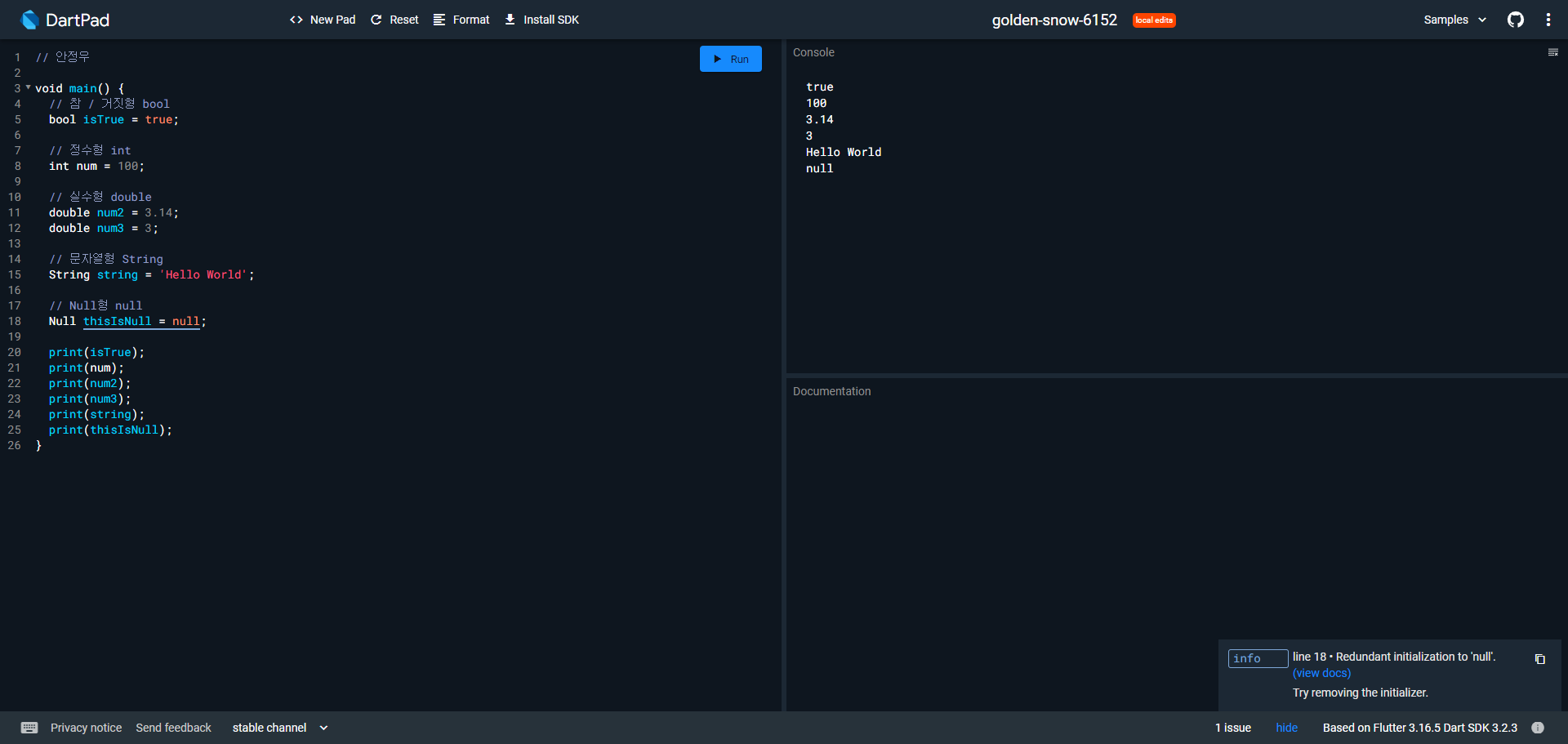Reset the pad
Viewport: 1568px width, 744px height.
click(394, 20)
